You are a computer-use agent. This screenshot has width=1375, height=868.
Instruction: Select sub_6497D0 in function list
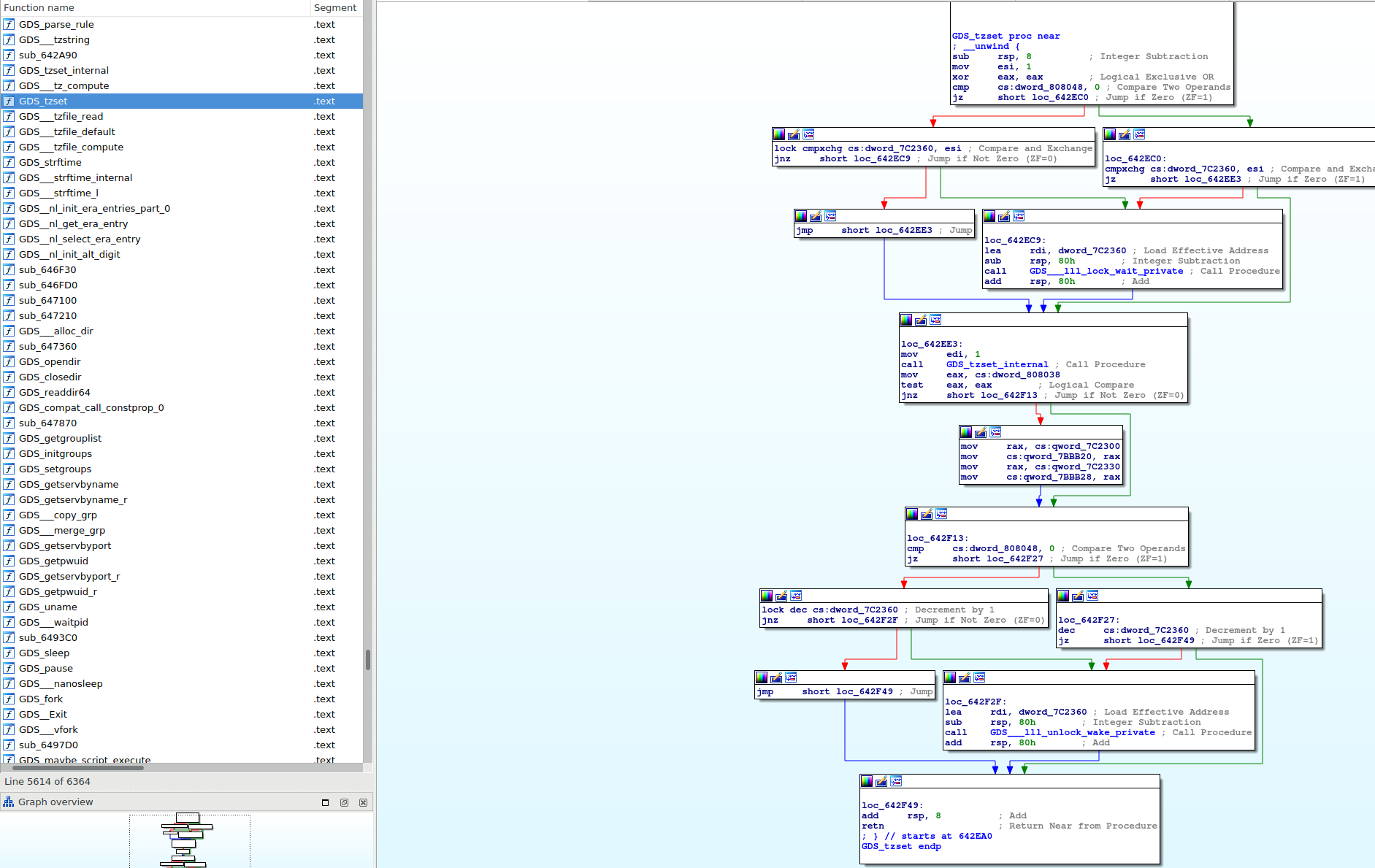pos(181,745)
